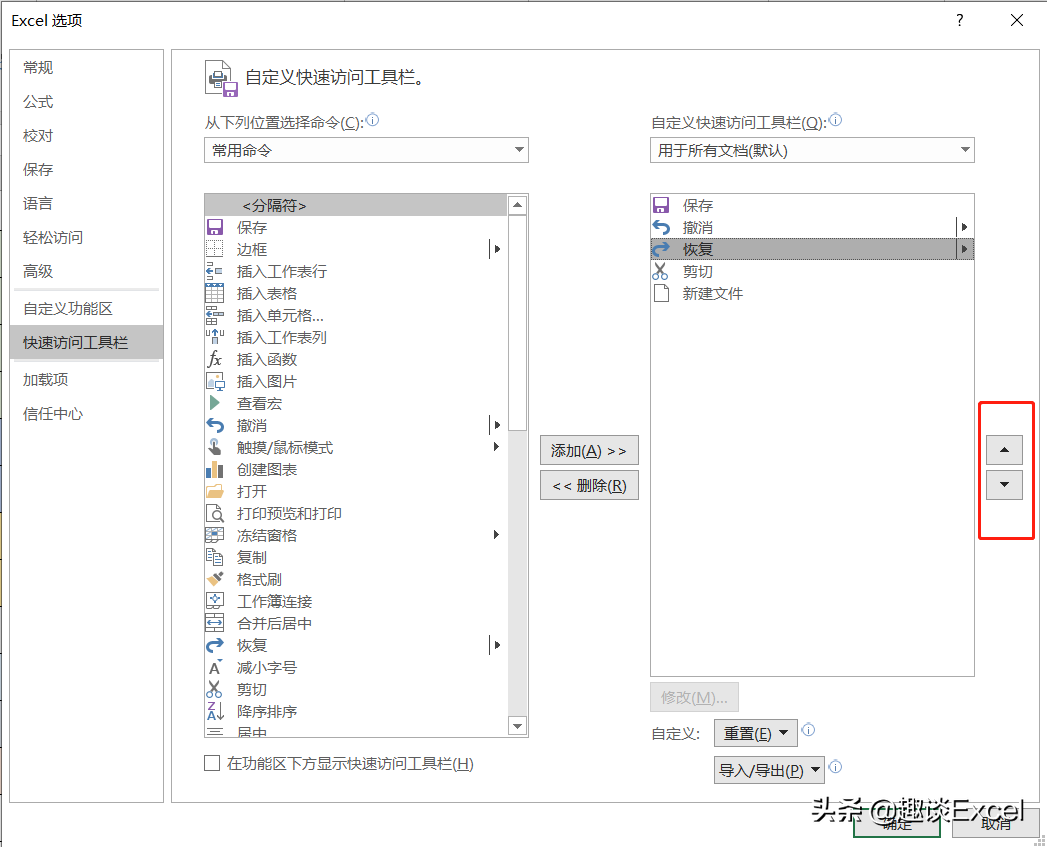Click the info icon beside 重置 button

coord(808,730)
